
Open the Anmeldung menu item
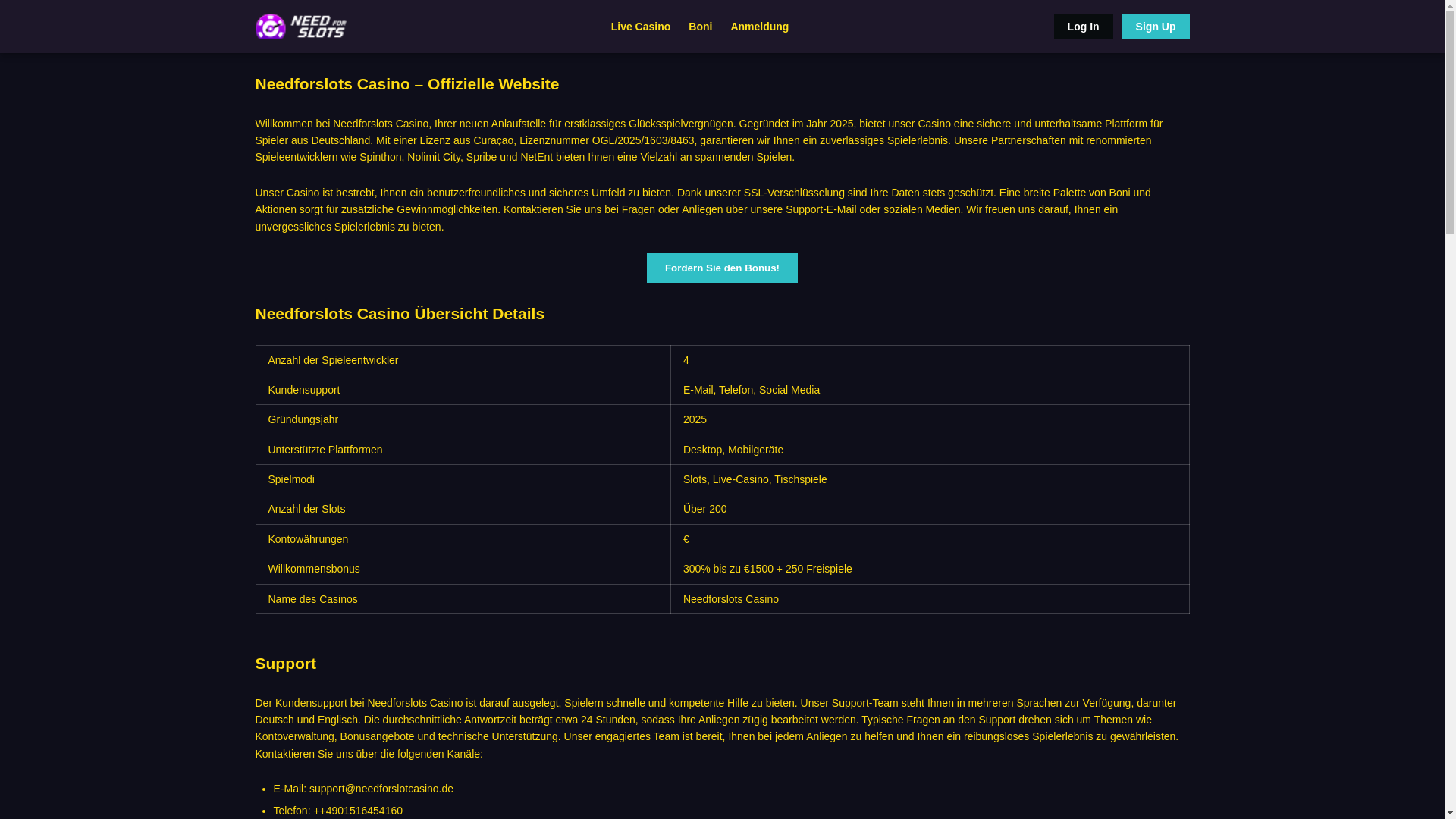(759, 27)
